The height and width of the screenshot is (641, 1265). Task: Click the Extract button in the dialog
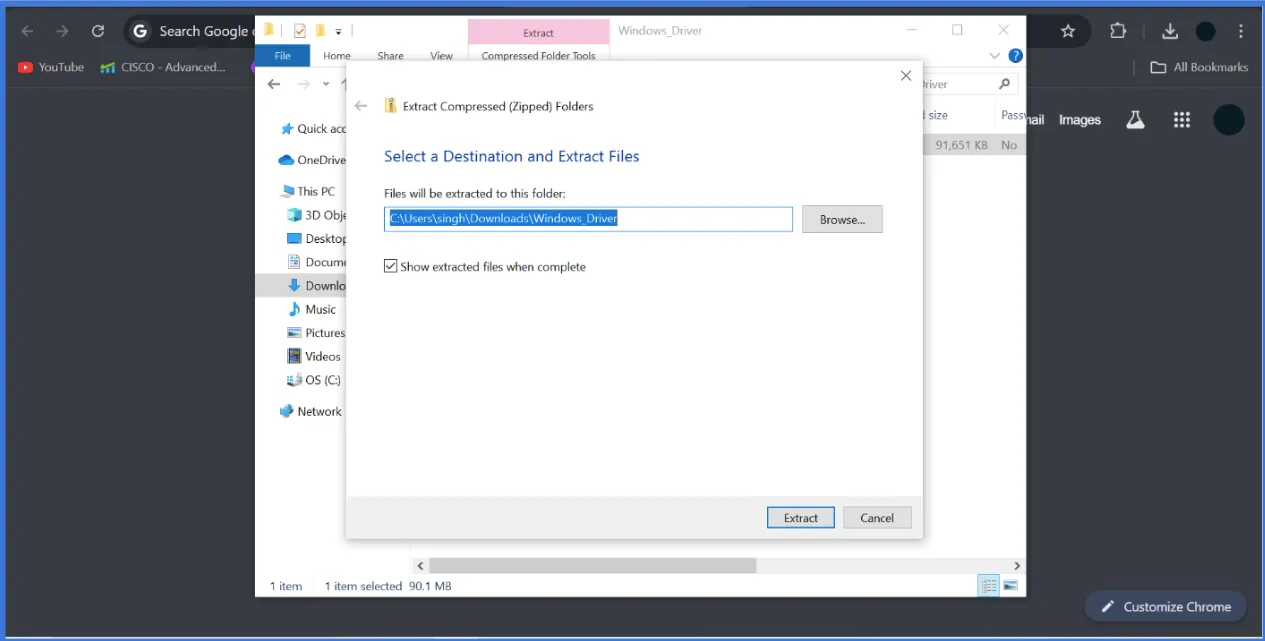click(801, 518)
